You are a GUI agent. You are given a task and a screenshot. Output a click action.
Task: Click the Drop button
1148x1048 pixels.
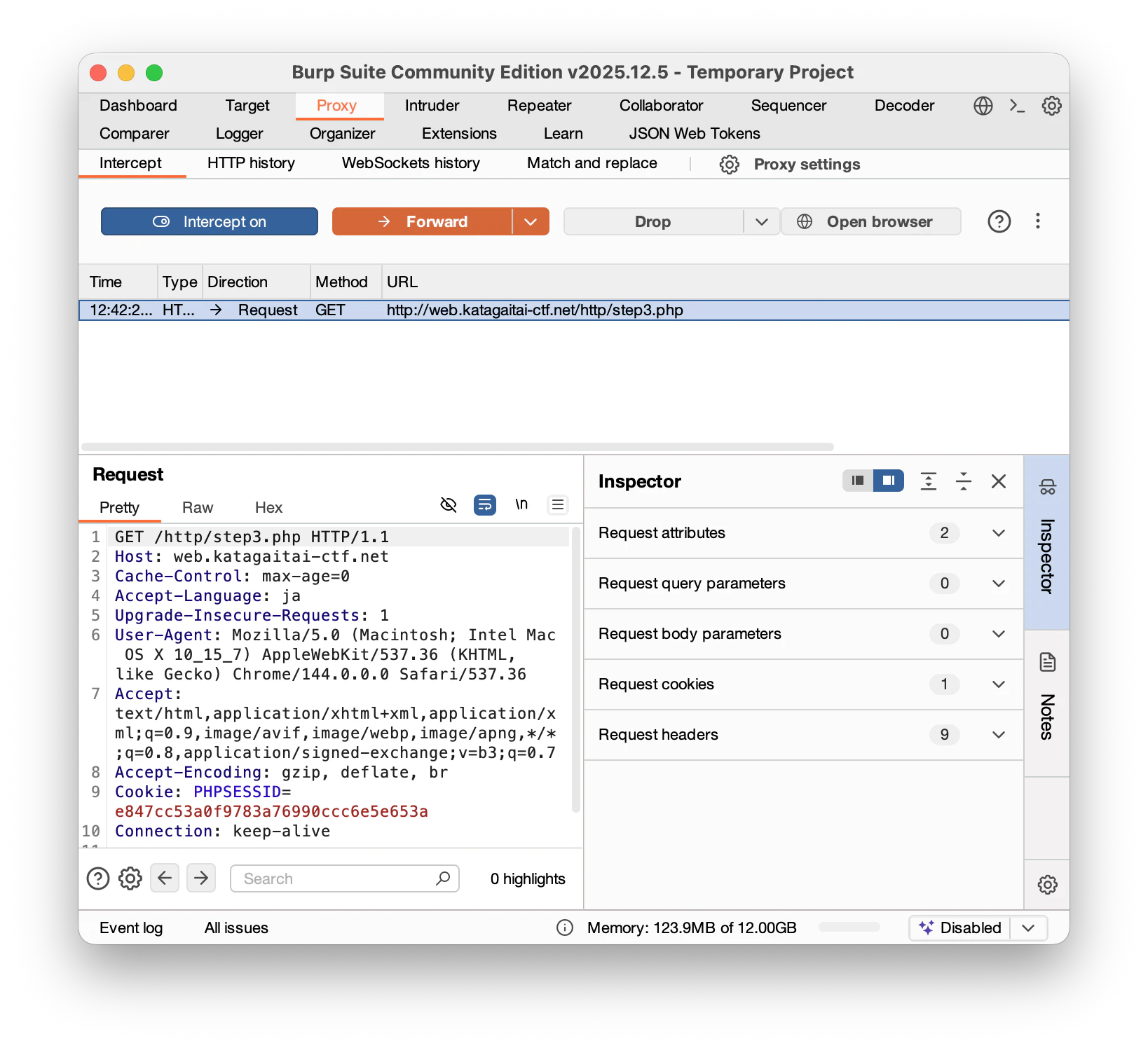(653, 221)
